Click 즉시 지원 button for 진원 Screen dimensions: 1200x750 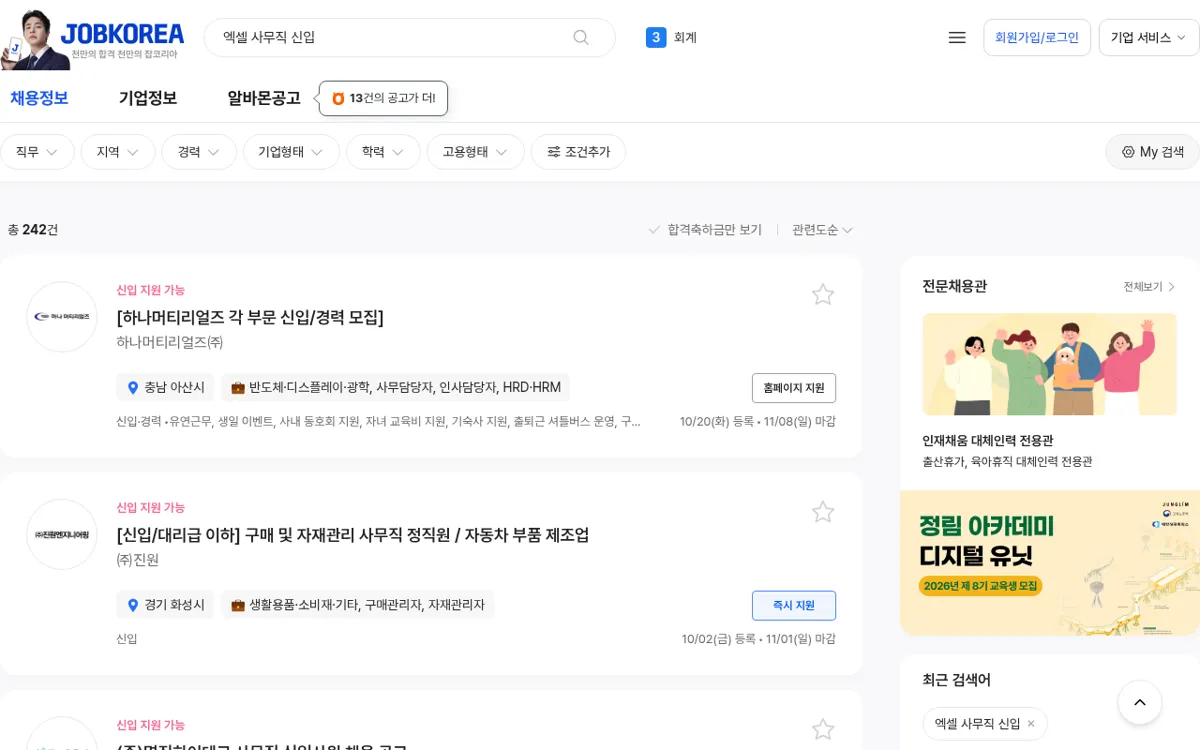[x=794, y=606]
